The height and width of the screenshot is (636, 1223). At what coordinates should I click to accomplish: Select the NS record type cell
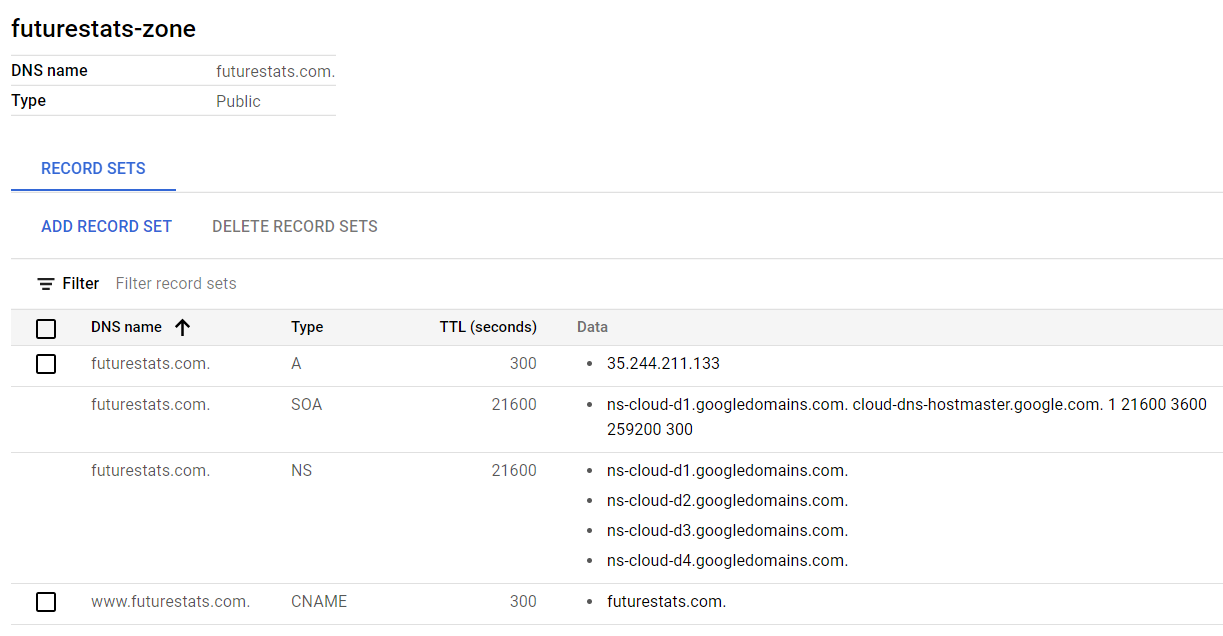coord(301,470)
